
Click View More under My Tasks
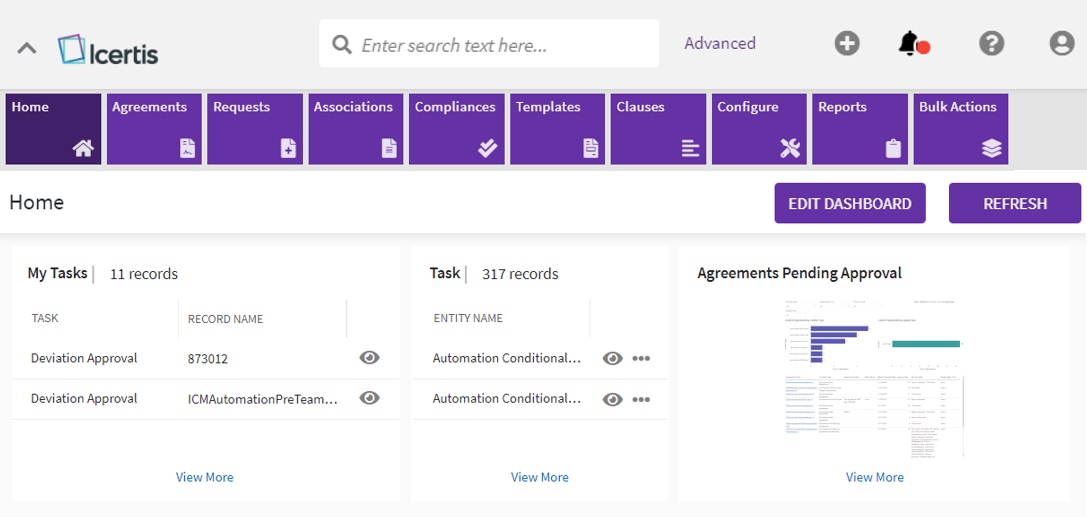tap(204, 477)
